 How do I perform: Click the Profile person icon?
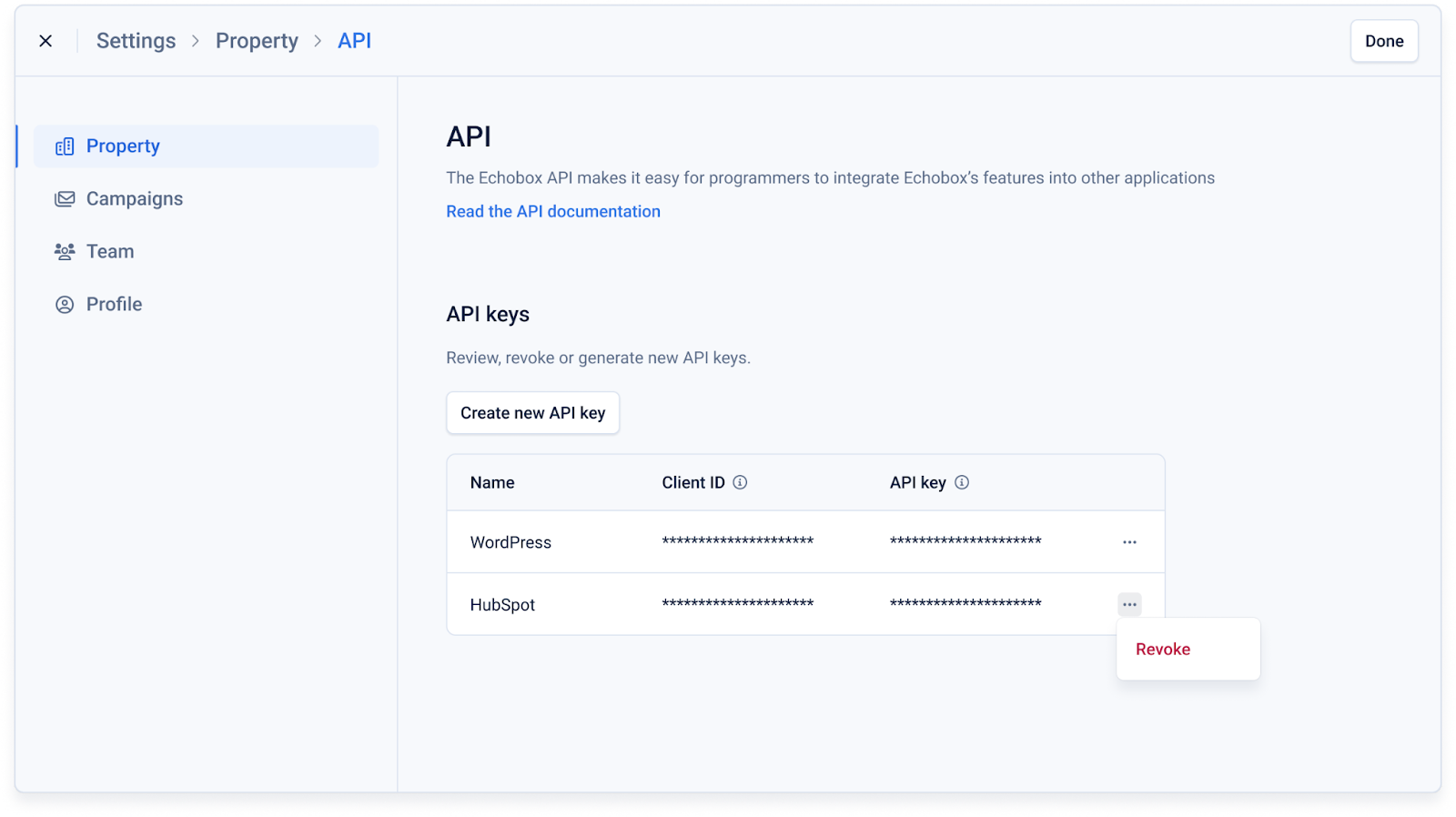coord(65,305)
